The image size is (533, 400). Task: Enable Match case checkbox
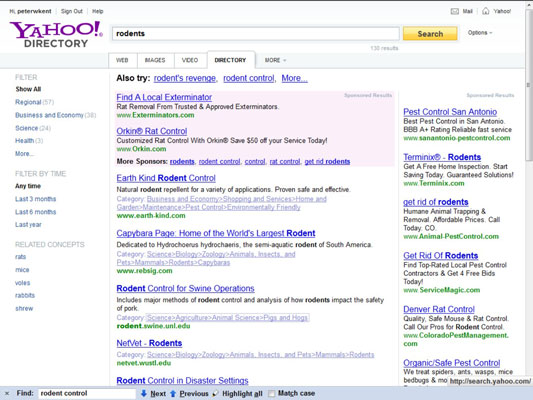click(271, 394)
